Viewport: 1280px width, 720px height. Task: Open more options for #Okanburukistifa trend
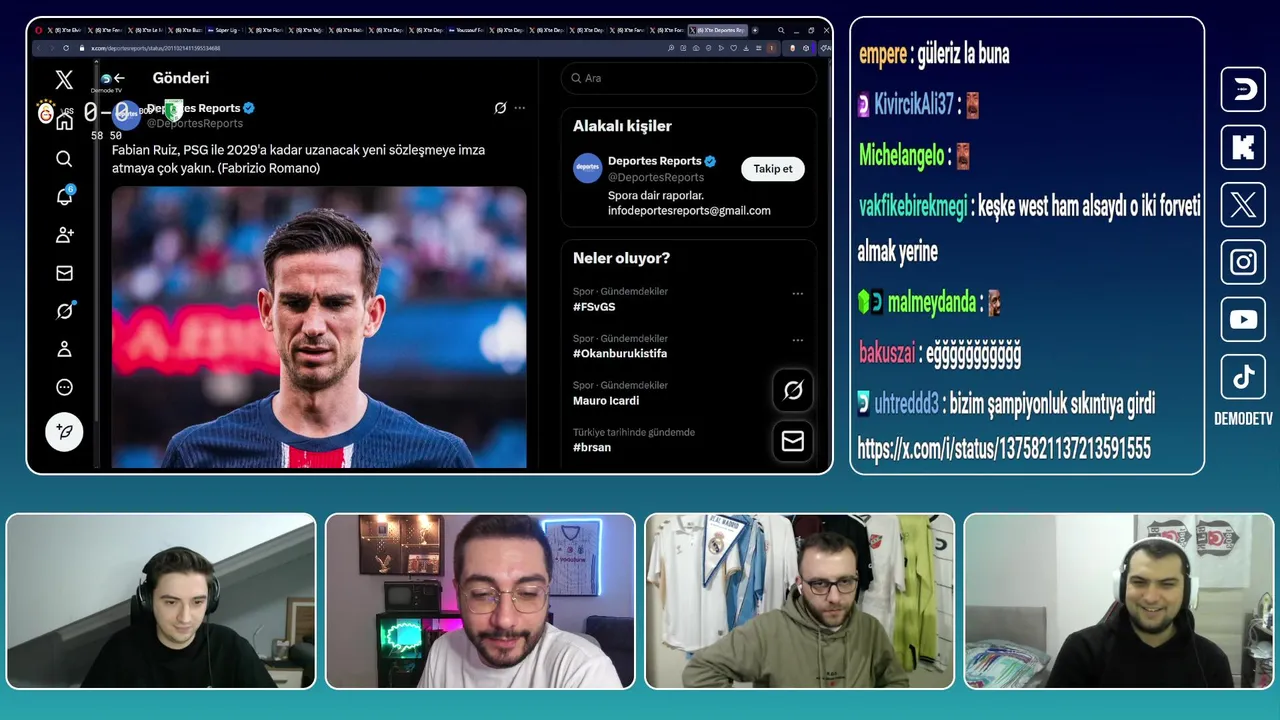(x=797, y=340)
